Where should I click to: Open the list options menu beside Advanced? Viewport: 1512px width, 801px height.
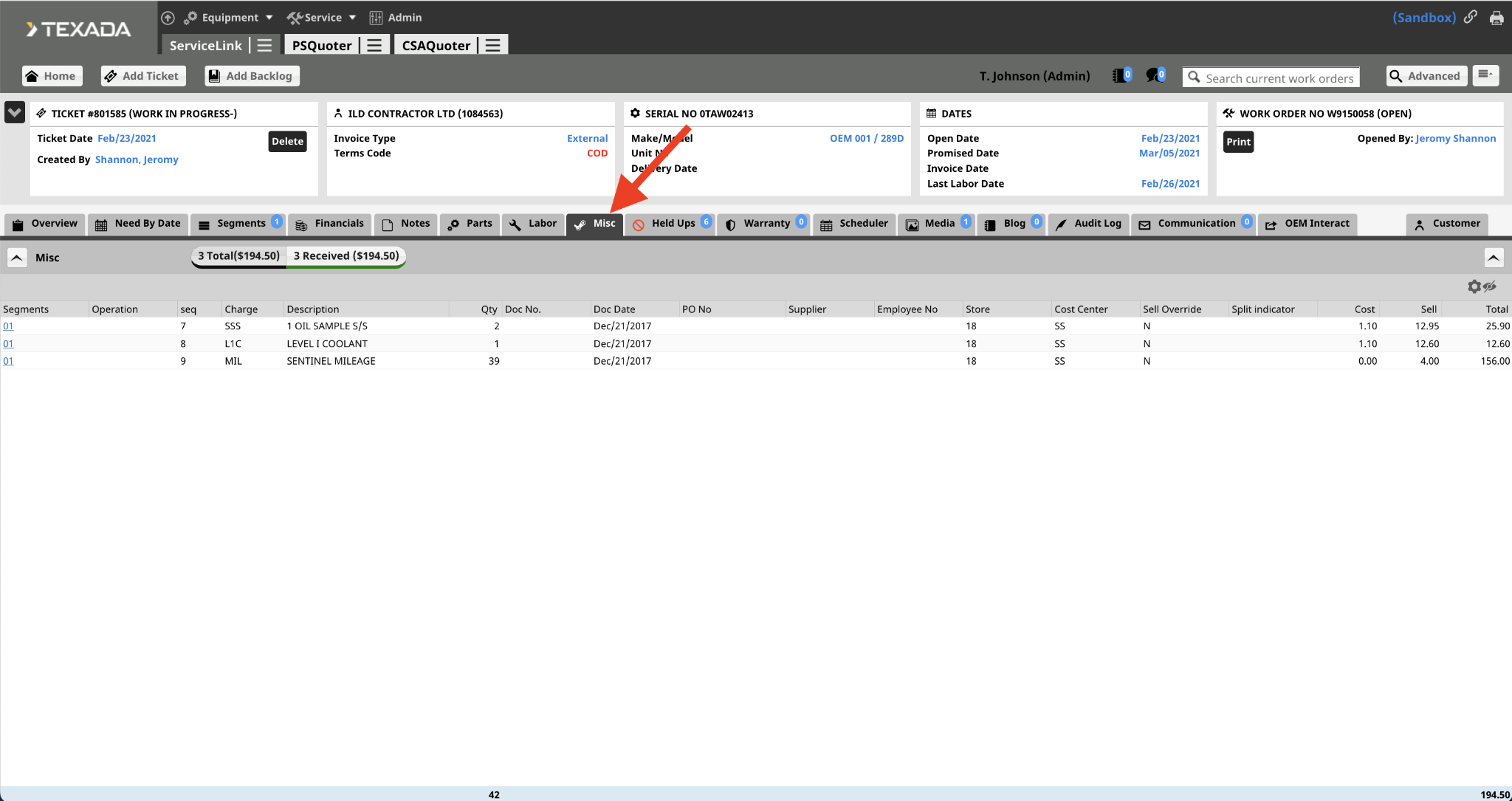coord(1485,75)
